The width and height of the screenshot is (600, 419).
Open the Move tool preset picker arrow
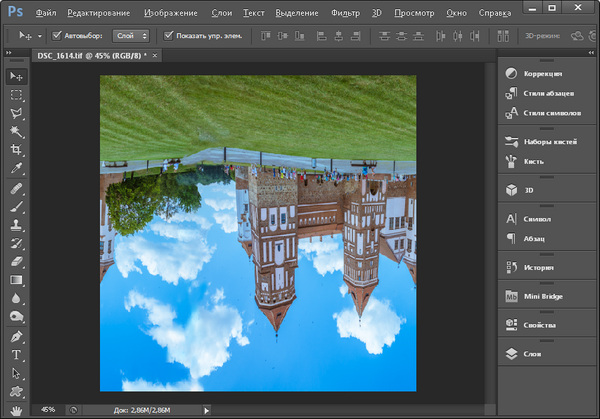(39, 36)
